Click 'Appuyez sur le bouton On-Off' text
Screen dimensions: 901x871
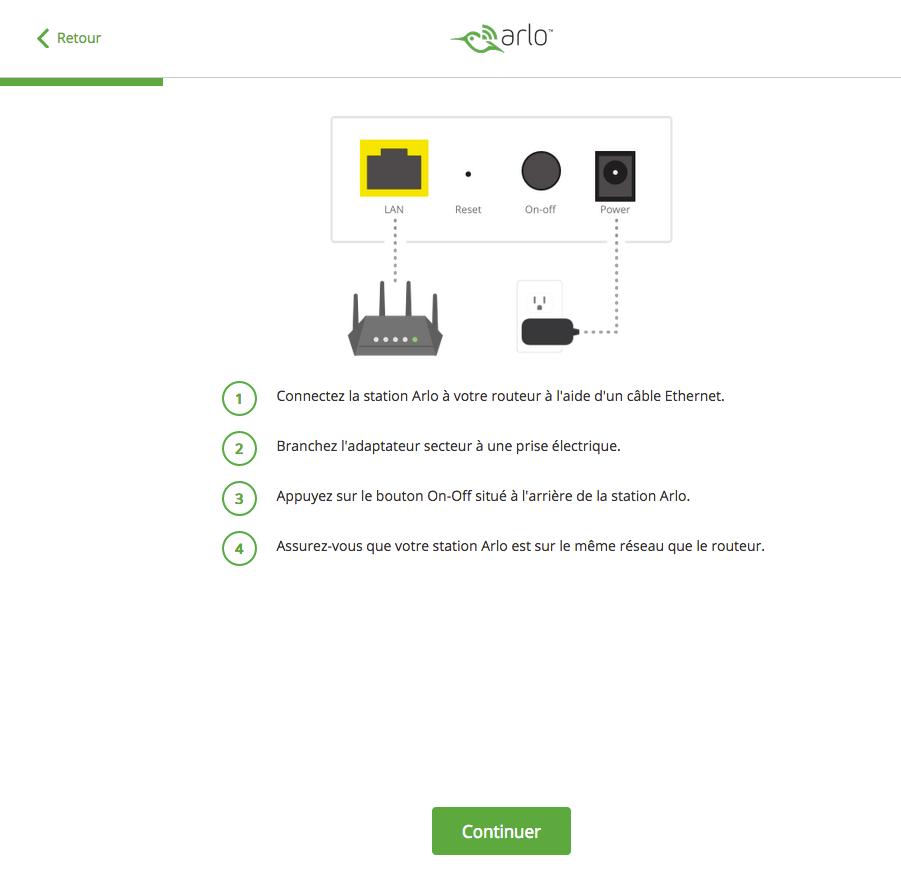click(x=483, y=496)
